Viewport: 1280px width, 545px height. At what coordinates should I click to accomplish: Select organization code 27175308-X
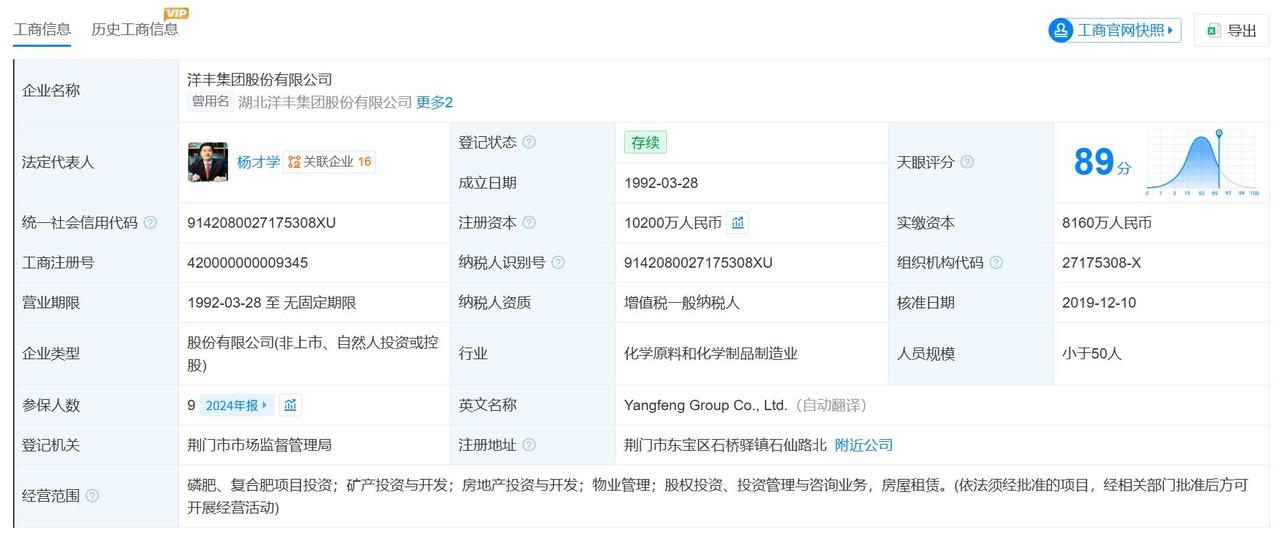coord(1101,263)
